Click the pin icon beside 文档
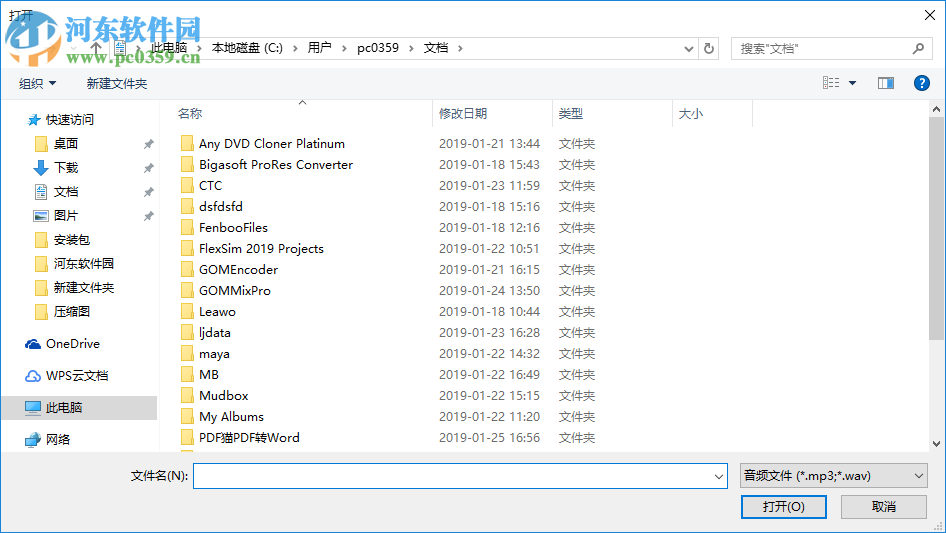This screenshot has width=946, height=533. click(x=148, y=192)
